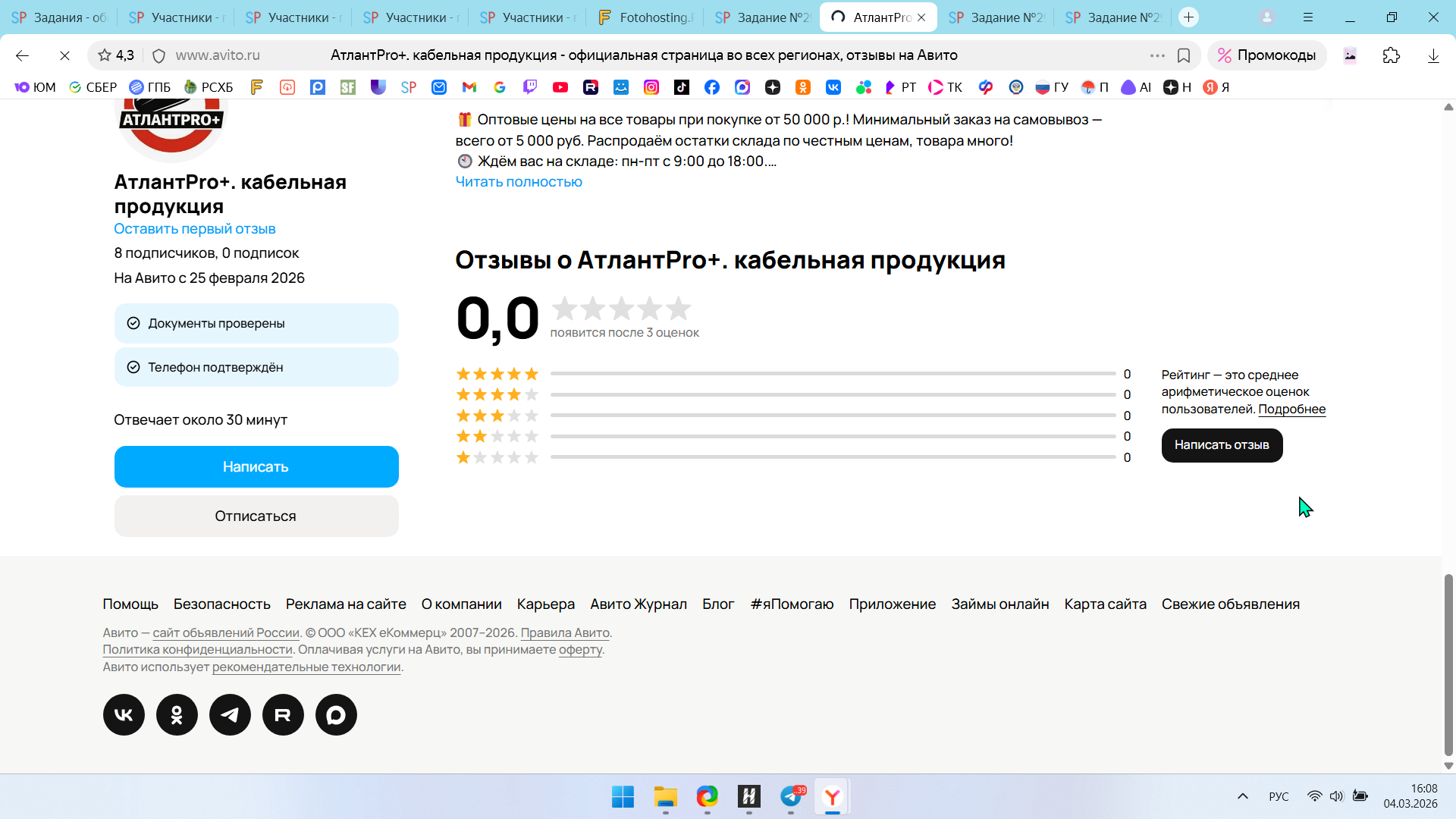
Task: Open the VK social link in the footer
Action: 124,714
